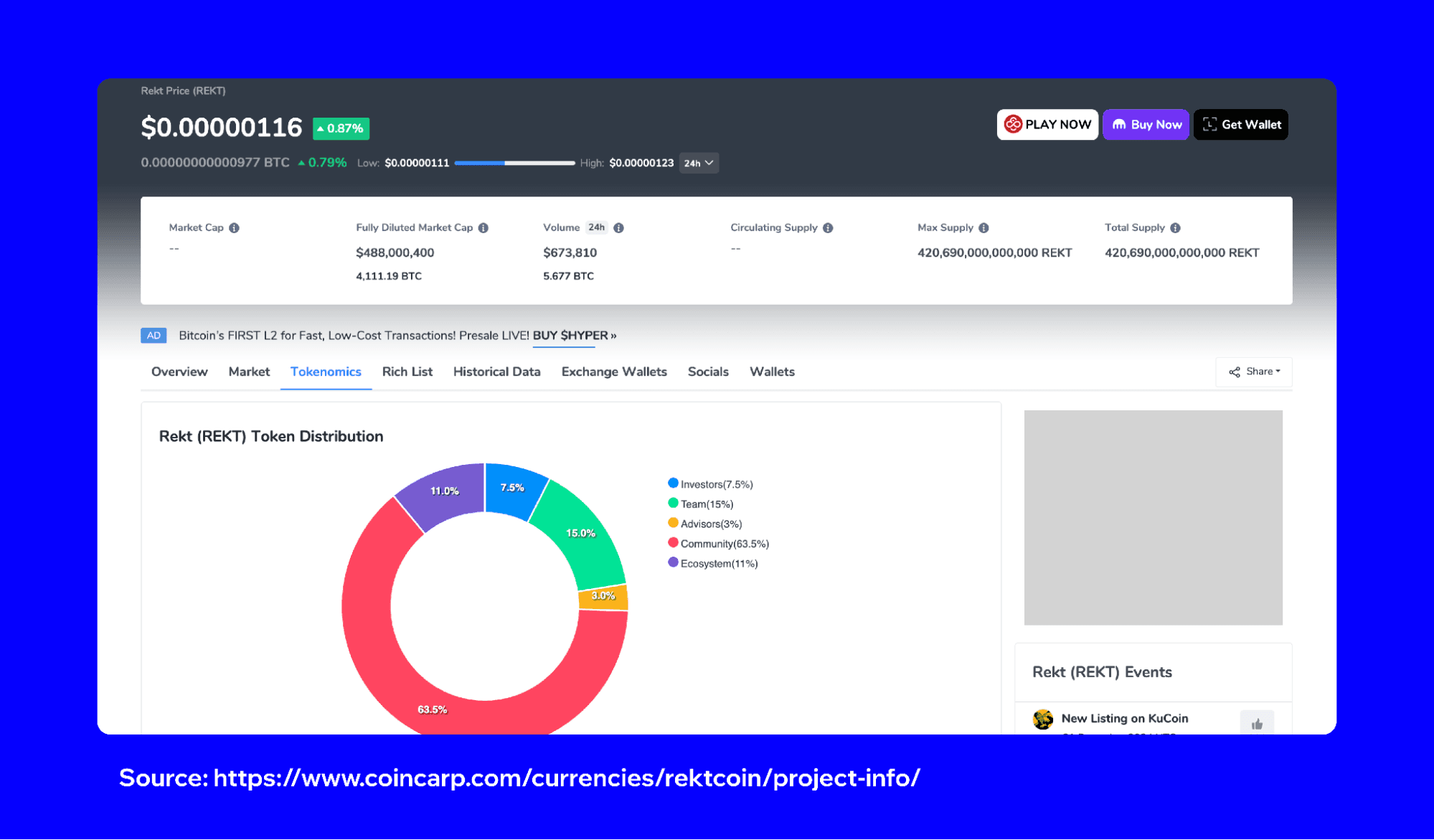Click the Market Cap info icon
1434x840 pixels.
pyautogui.click(x=234, y=228)
